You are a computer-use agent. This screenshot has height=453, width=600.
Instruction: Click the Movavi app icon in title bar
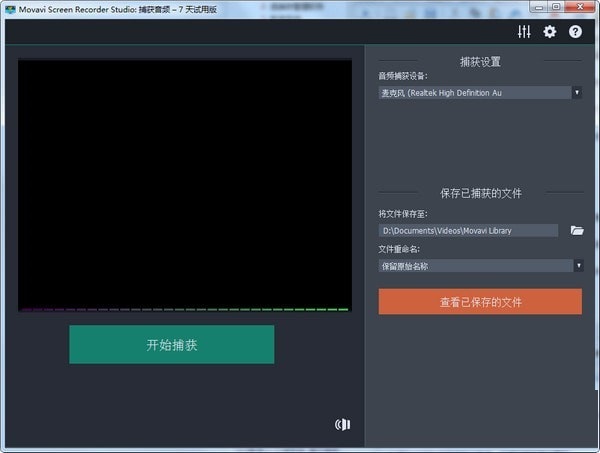[x=10, y=10]
